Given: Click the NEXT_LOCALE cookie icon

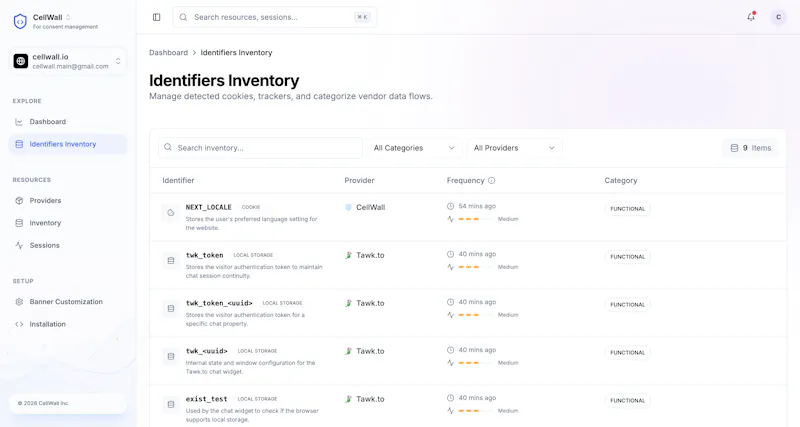Looking at the screenshot, I should click(x=171, y=213).
